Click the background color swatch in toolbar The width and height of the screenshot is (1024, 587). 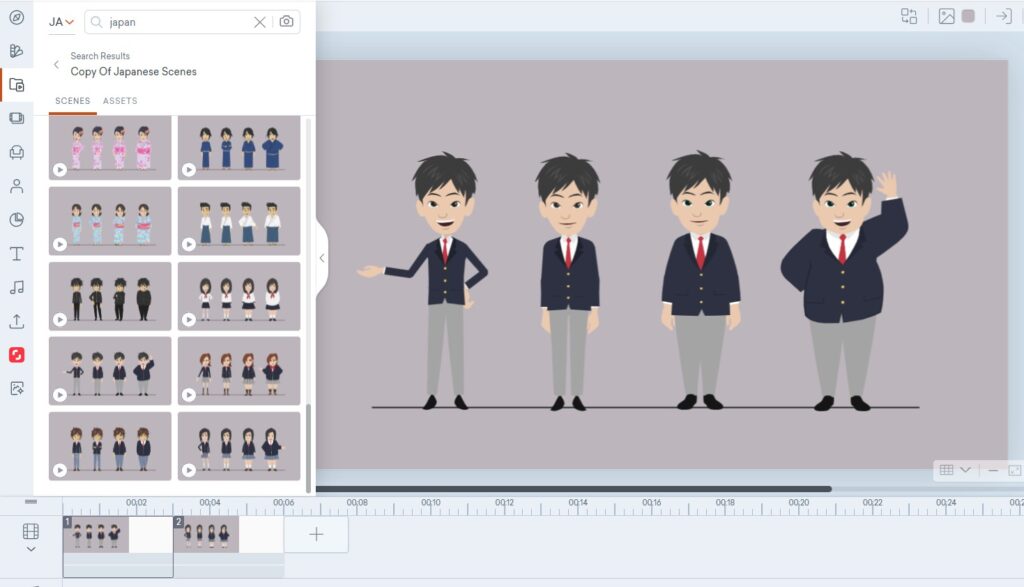(x=968, y=16)
